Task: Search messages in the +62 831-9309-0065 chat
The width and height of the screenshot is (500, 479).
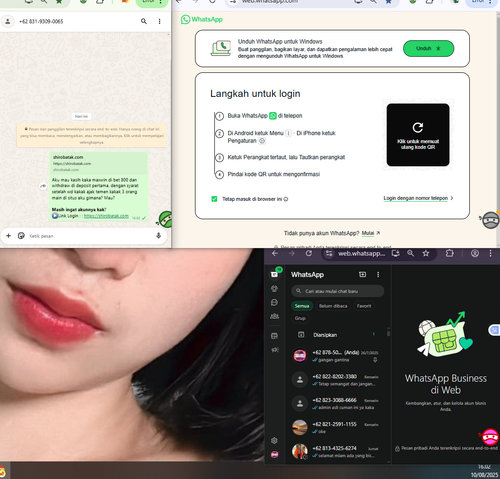Action: pyautogui.click(x=144, y=21)
